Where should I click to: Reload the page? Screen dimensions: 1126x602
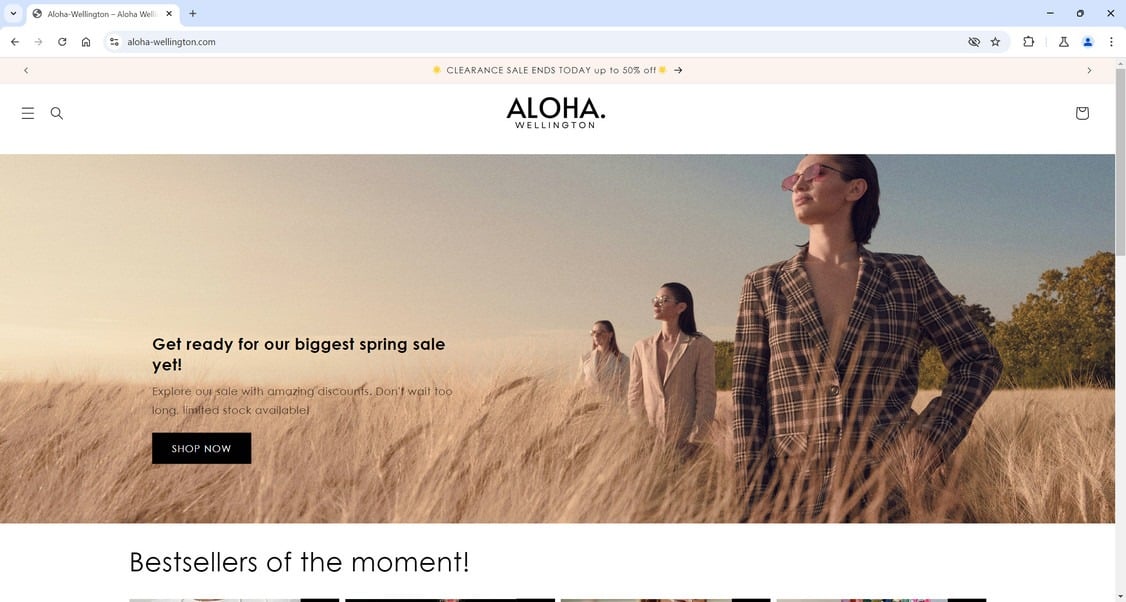click(x=62, y=42)
